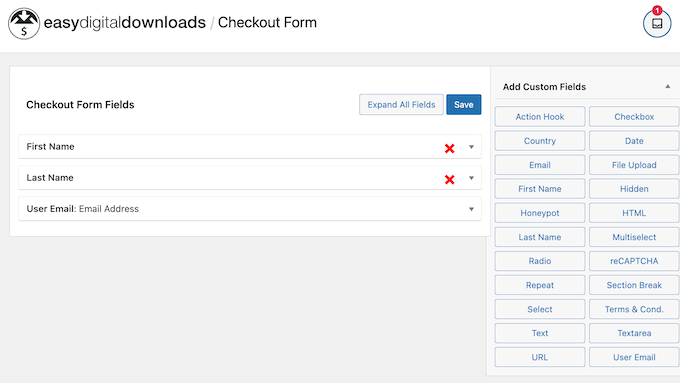This screenshot has height=383, width=680.
Task: Add a Multiselect field
Action: tap(634, 237)
